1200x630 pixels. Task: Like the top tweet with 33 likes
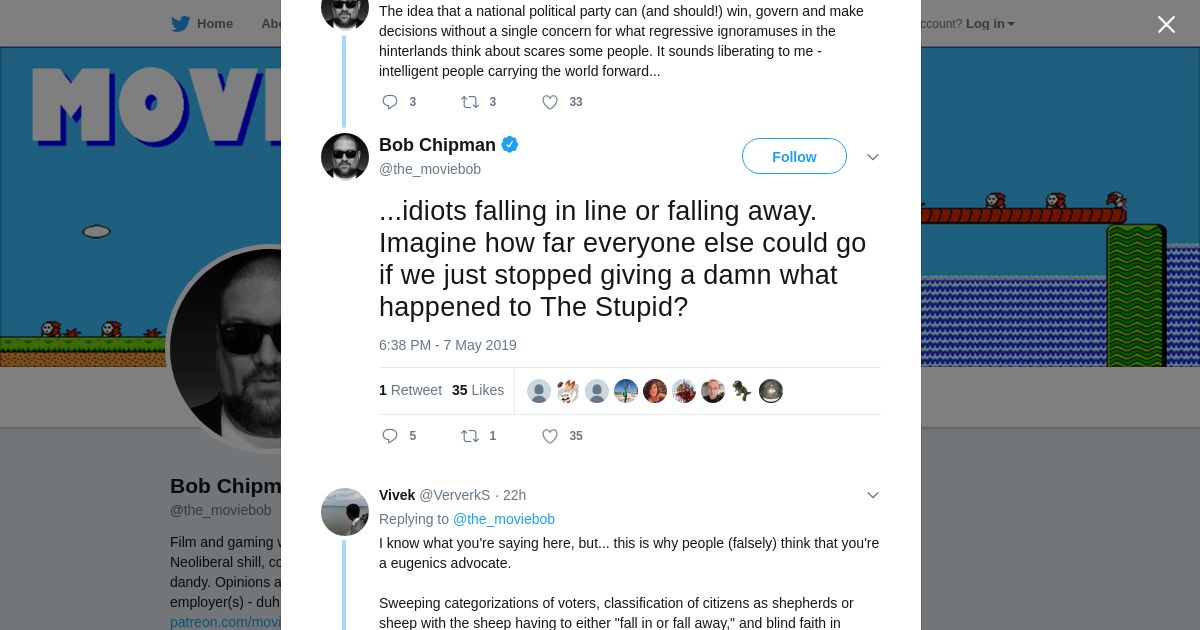pos(550,102)
